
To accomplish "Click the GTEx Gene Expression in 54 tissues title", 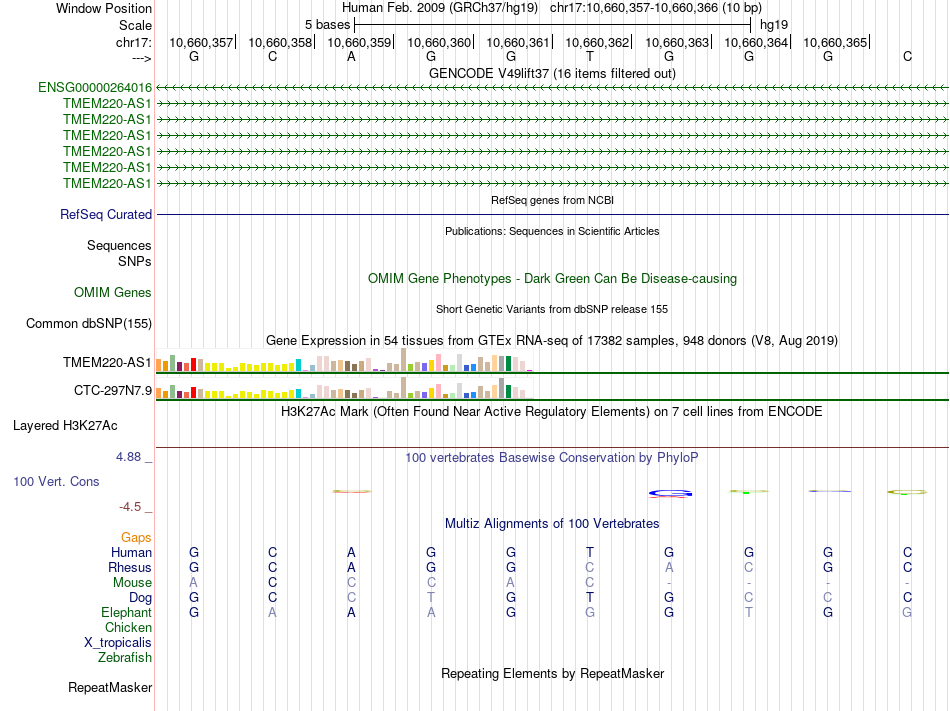I will [552, 340].
